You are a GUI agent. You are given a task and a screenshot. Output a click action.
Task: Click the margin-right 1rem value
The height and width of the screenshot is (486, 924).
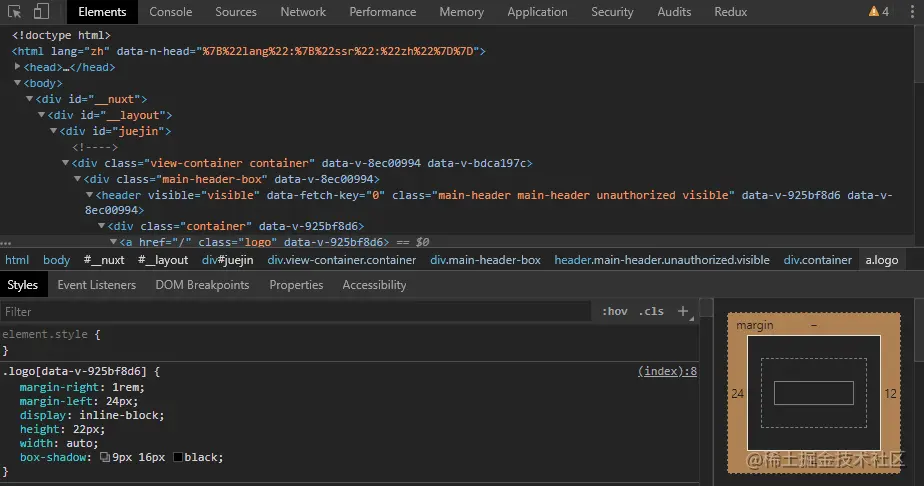coord(126,387)
